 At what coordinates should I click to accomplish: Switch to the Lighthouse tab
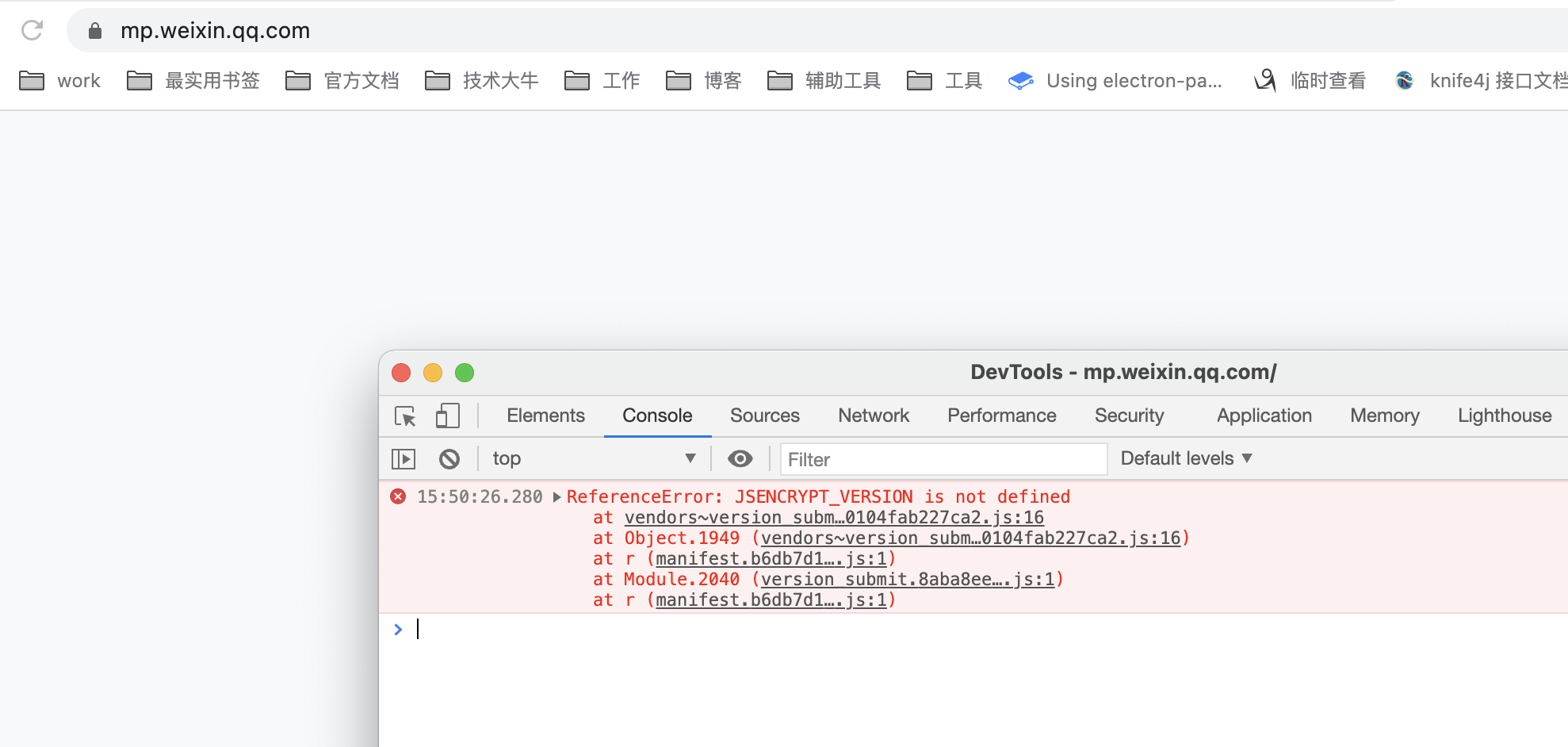tap(1505, 416)
